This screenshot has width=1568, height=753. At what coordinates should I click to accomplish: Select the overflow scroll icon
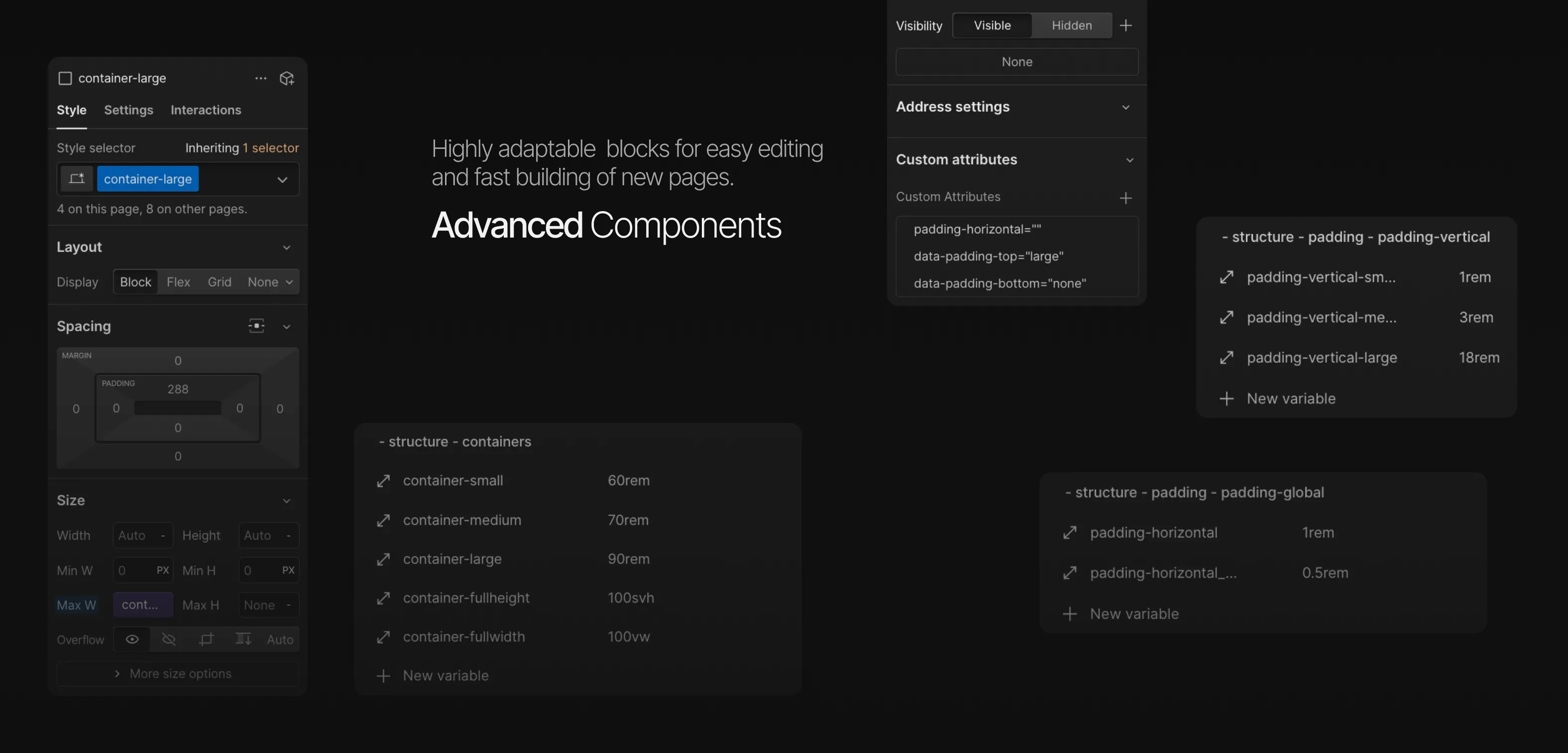(x=243, y=639)
